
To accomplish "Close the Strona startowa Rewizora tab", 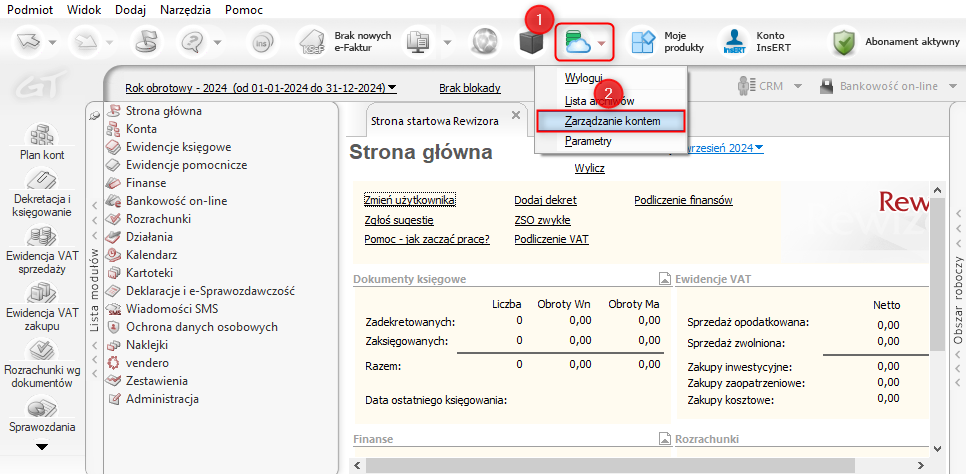I will click(516, 115).
